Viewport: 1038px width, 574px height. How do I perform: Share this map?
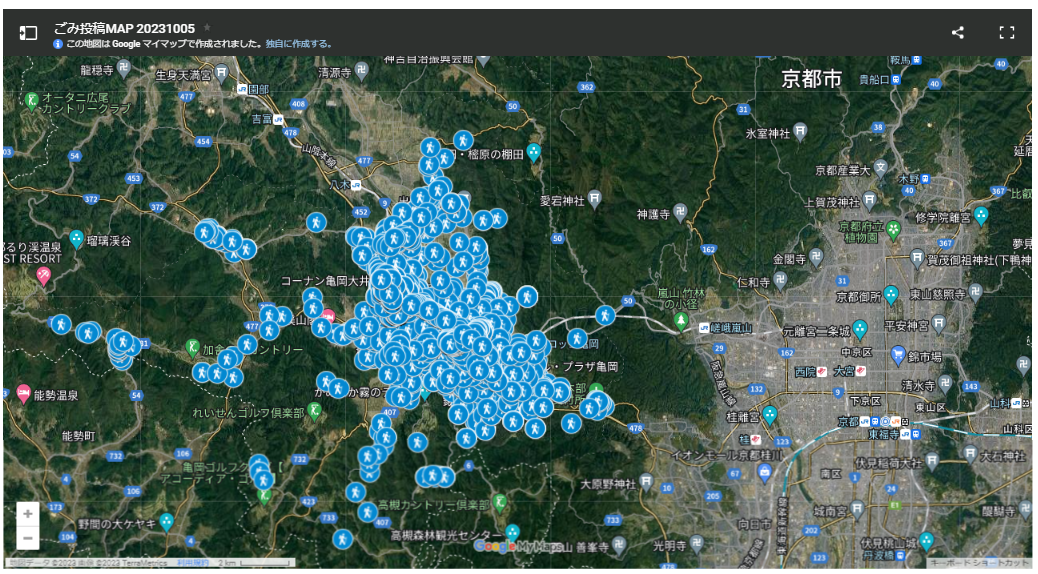(x=957, y=32)
